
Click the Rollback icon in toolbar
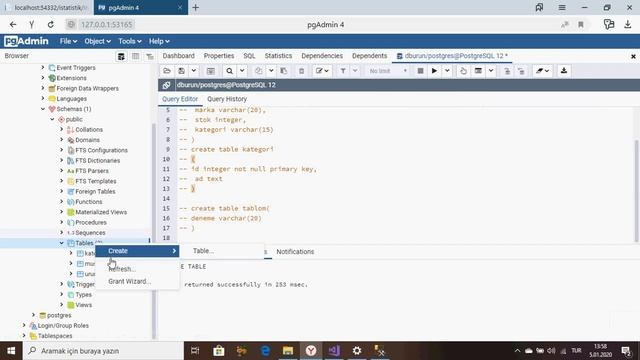(521, 71)
